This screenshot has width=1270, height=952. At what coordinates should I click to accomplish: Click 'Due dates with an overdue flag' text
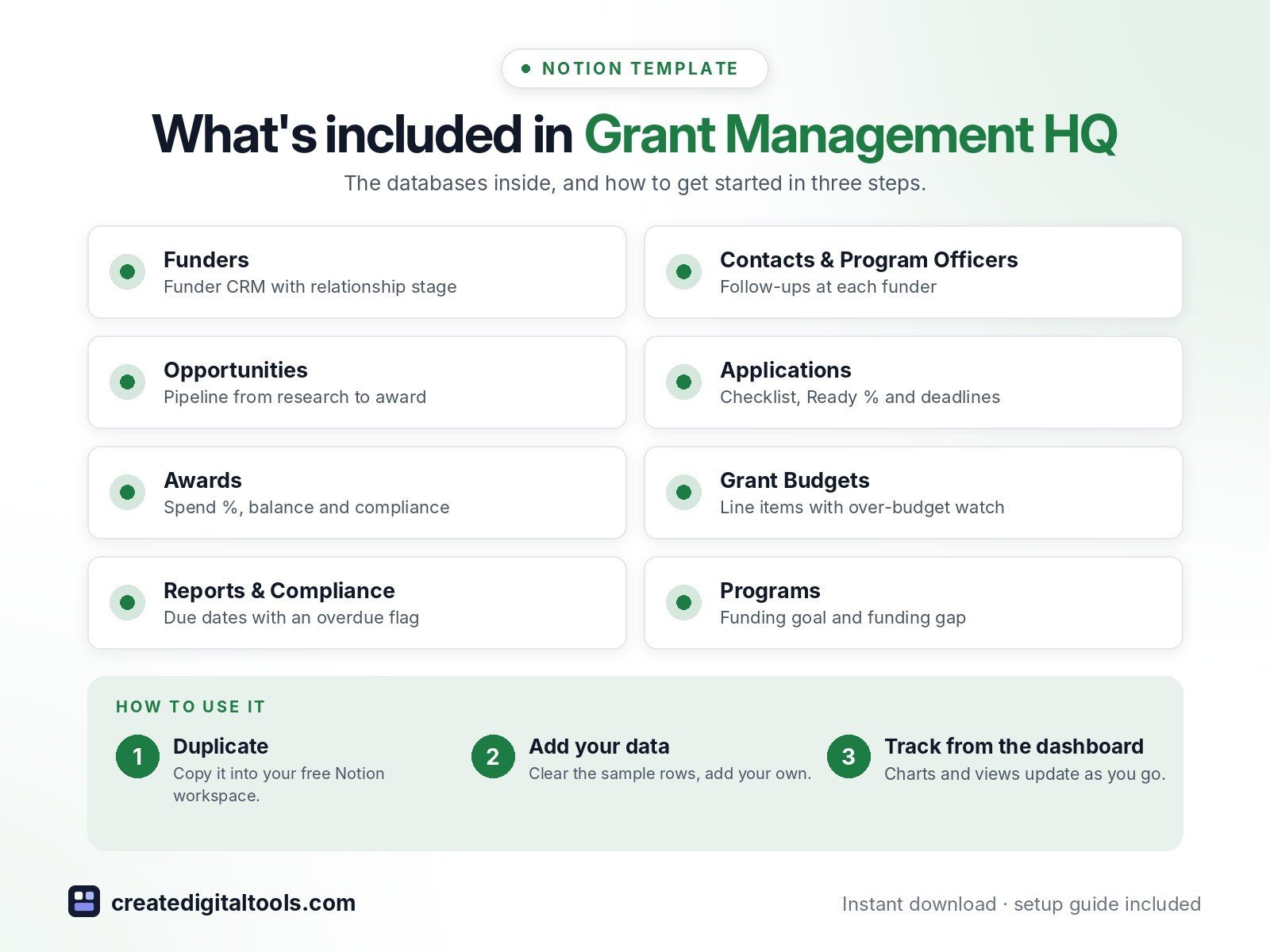coord(291,618)
